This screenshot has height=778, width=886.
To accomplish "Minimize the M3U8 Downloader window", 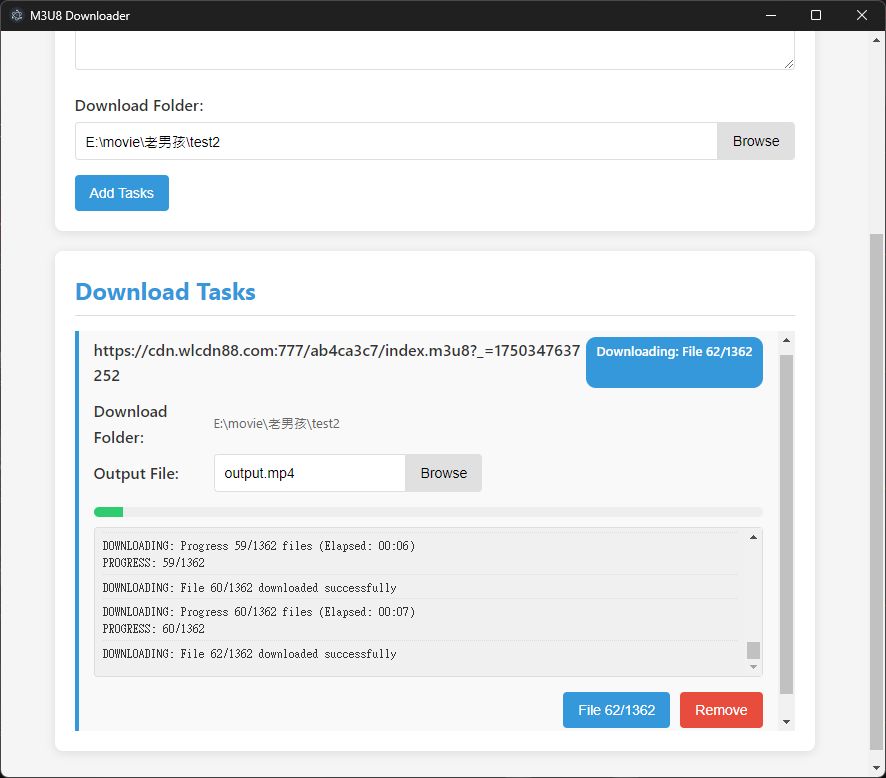I will point(771,15).
